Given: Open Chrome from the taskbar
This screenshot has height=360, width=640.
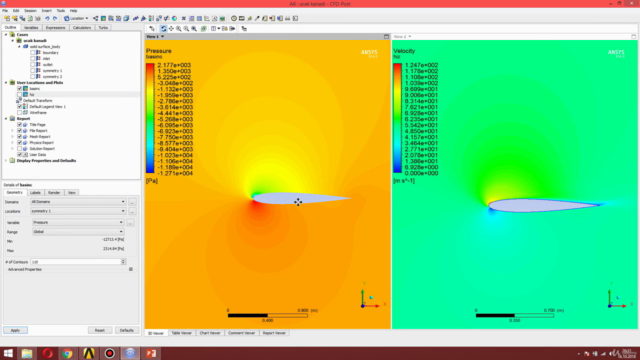Looking at the screenshot, I should point(68,353).
